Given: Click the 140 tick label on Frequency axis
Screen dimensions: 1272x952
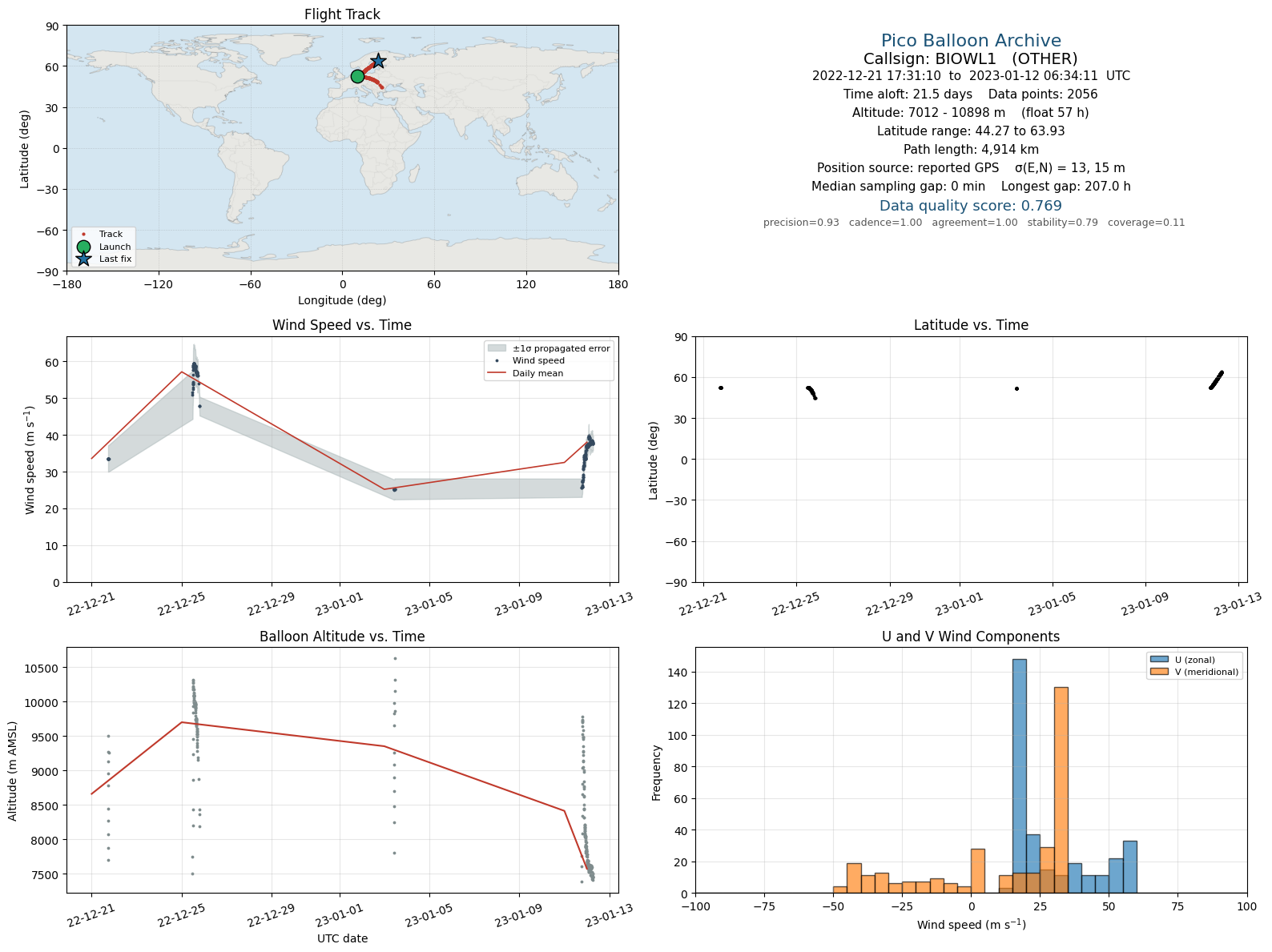Looking at the screenshot, I should [680, 673].
